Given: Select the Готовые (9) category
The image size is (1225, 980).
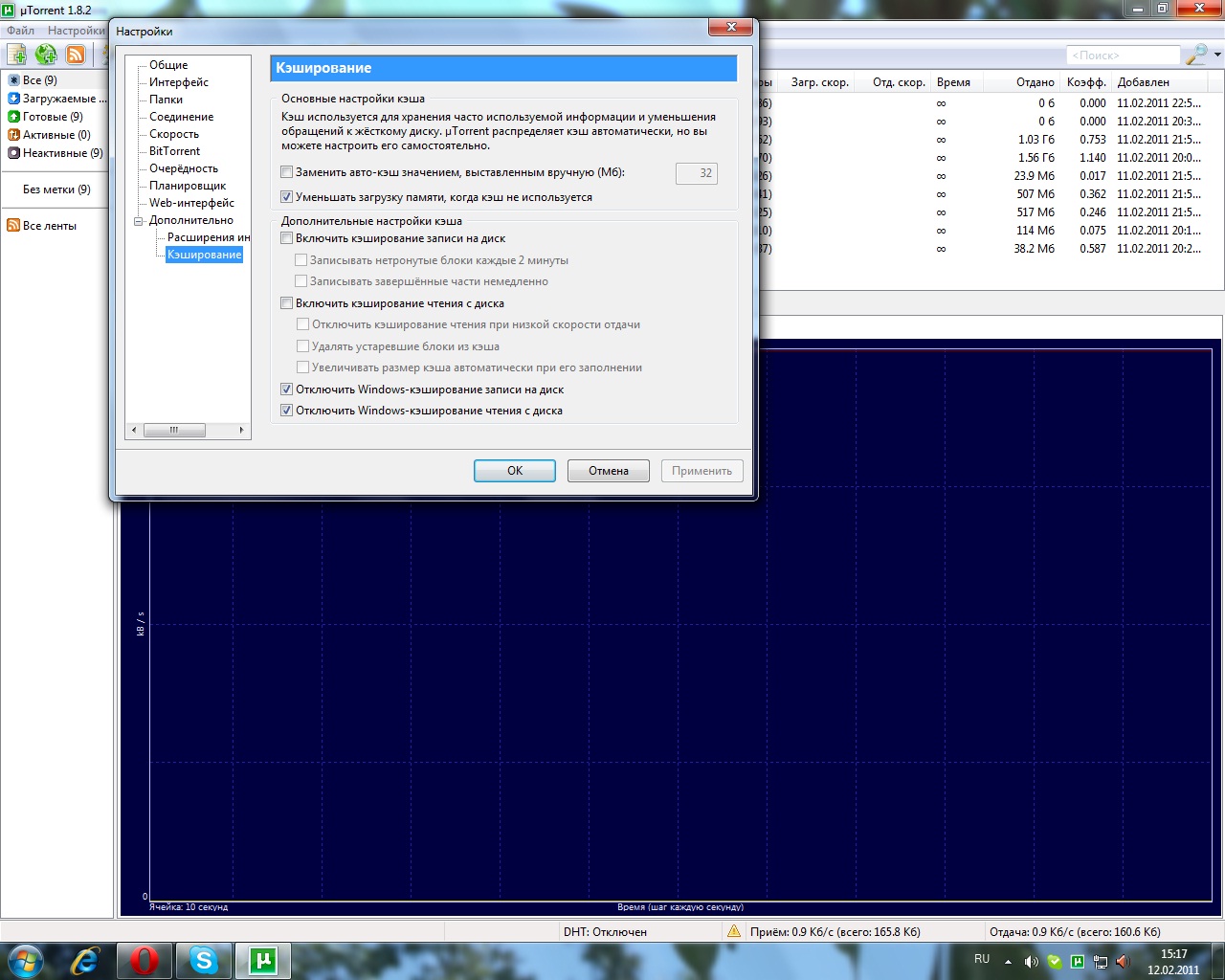Looking at the screenshot, I should 45,117.
